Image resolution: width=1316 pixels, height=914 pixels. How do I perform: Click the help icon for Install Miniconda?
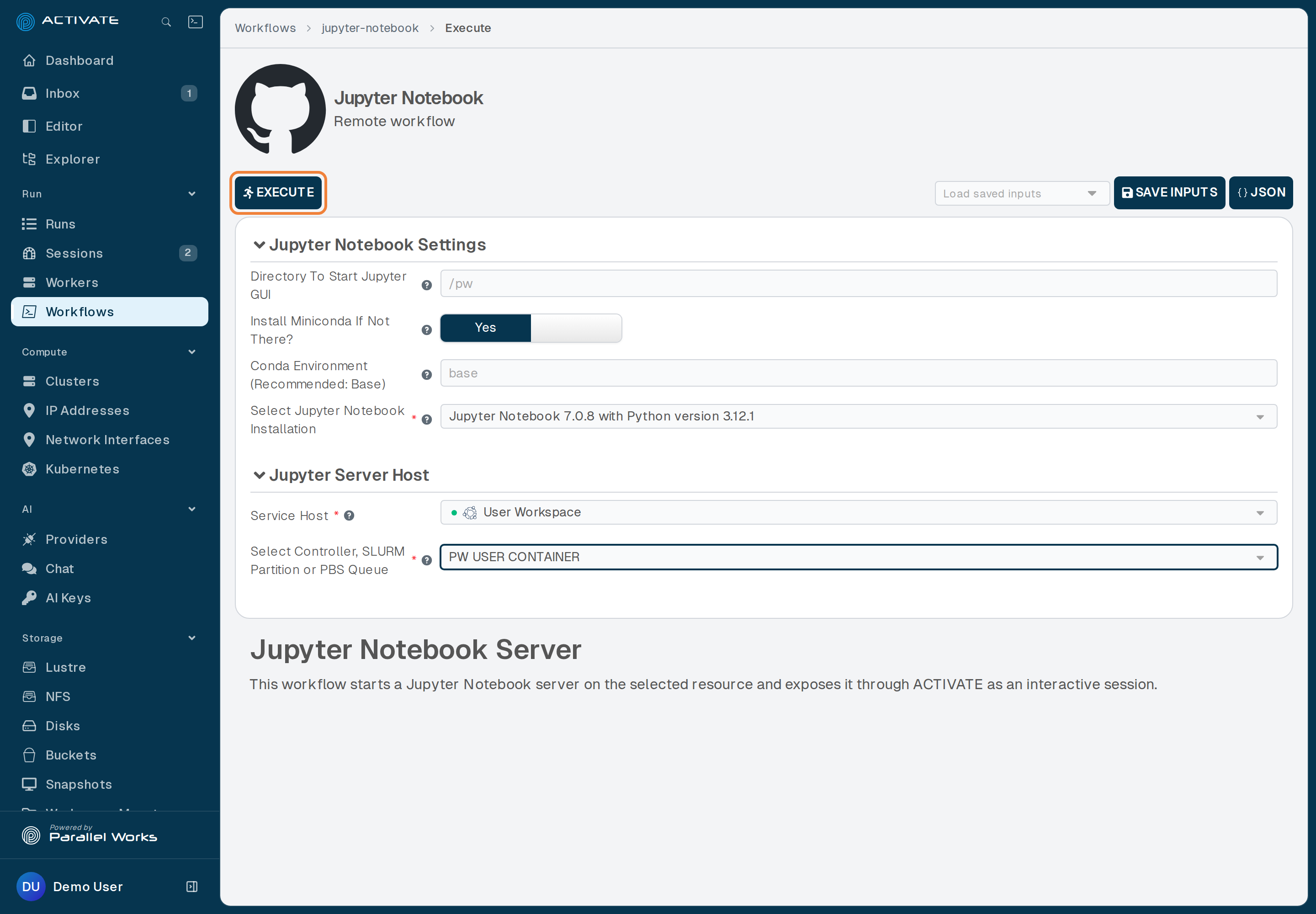[427, 330]
